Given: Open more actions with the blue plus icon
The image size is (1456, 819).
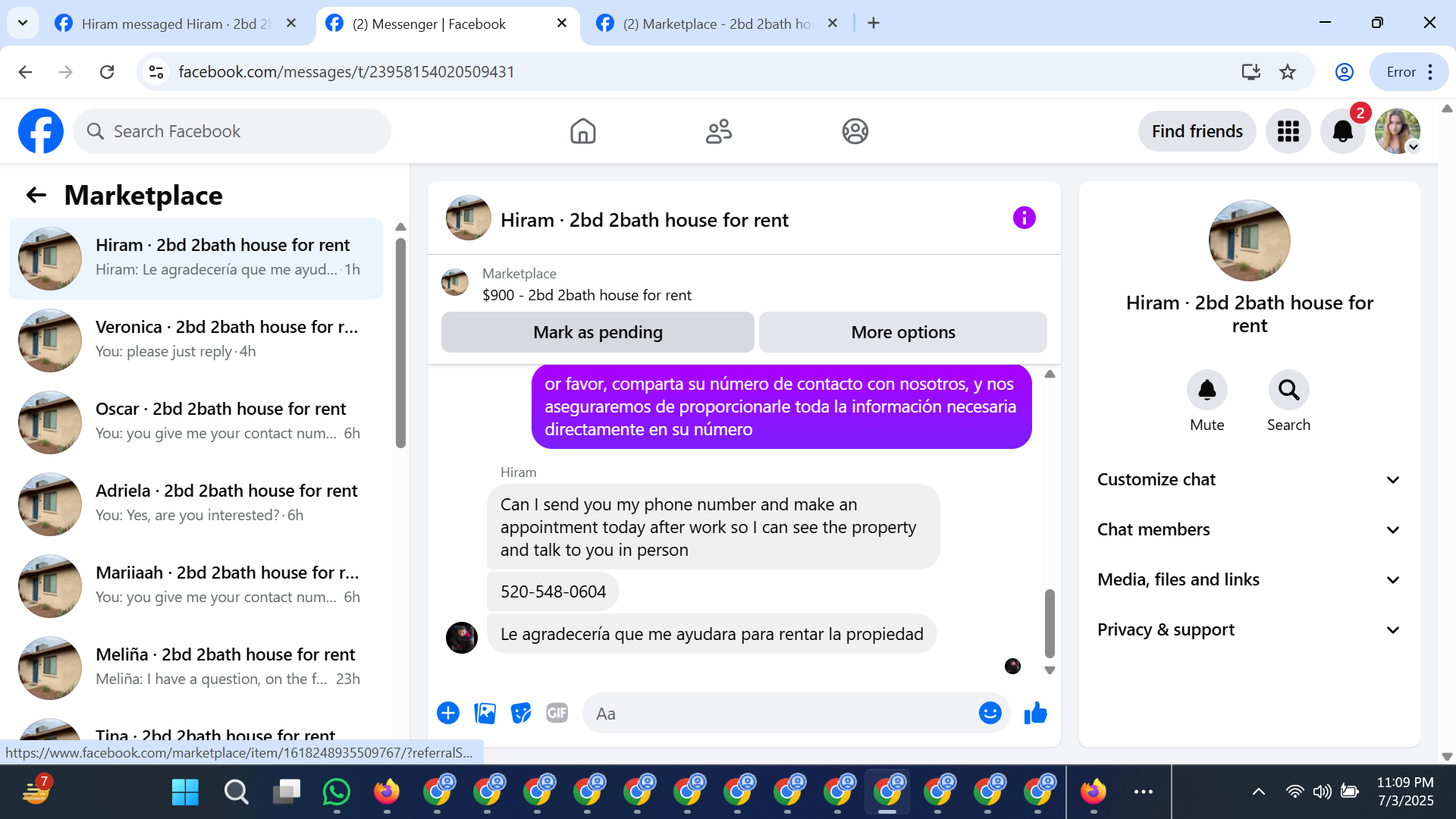Looking at the screenshot, I should 448,714.
